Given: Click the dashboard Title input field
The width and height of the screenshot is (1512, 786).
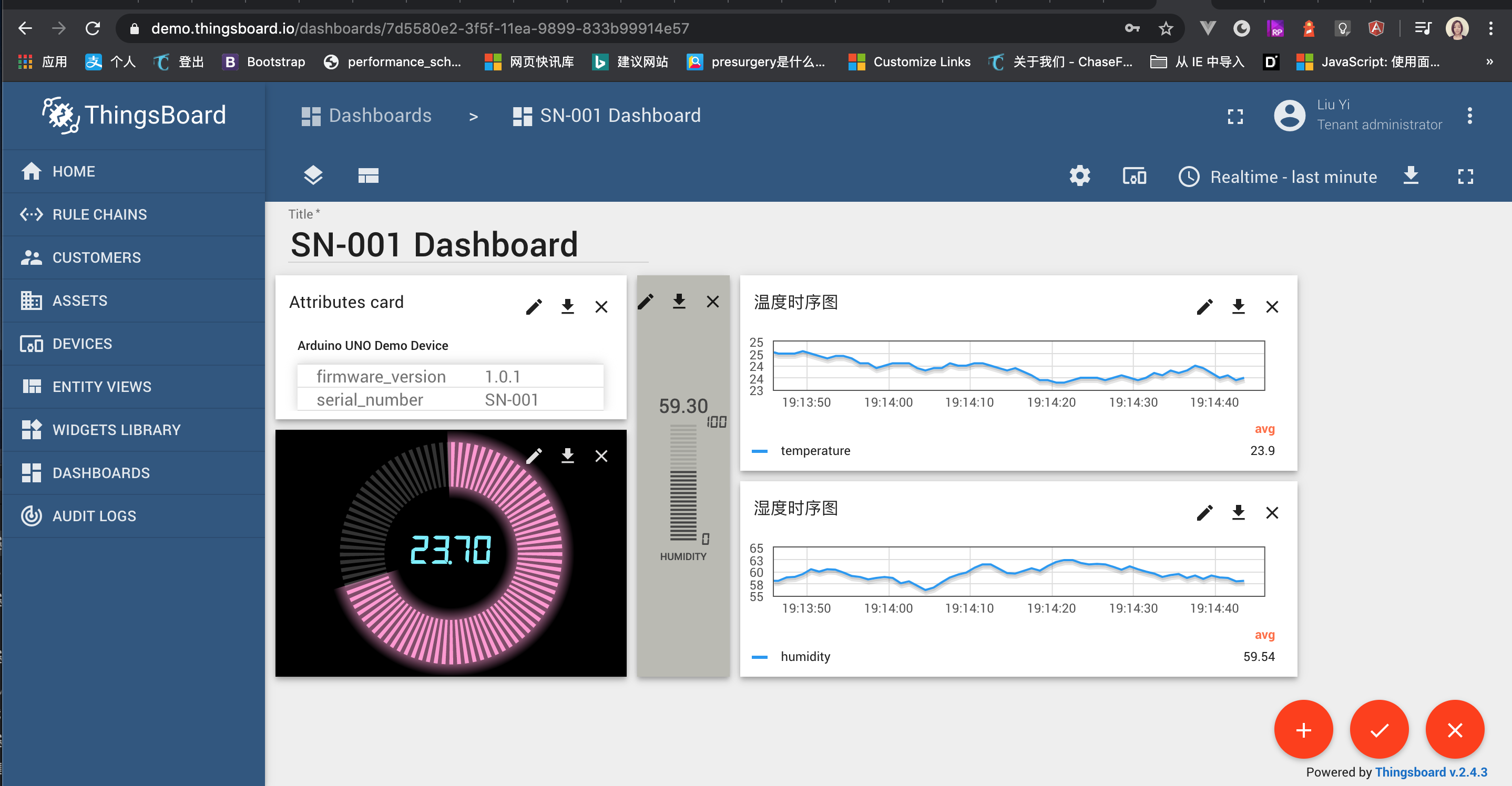Looking at the screenshot, I should tap(468, 245).
